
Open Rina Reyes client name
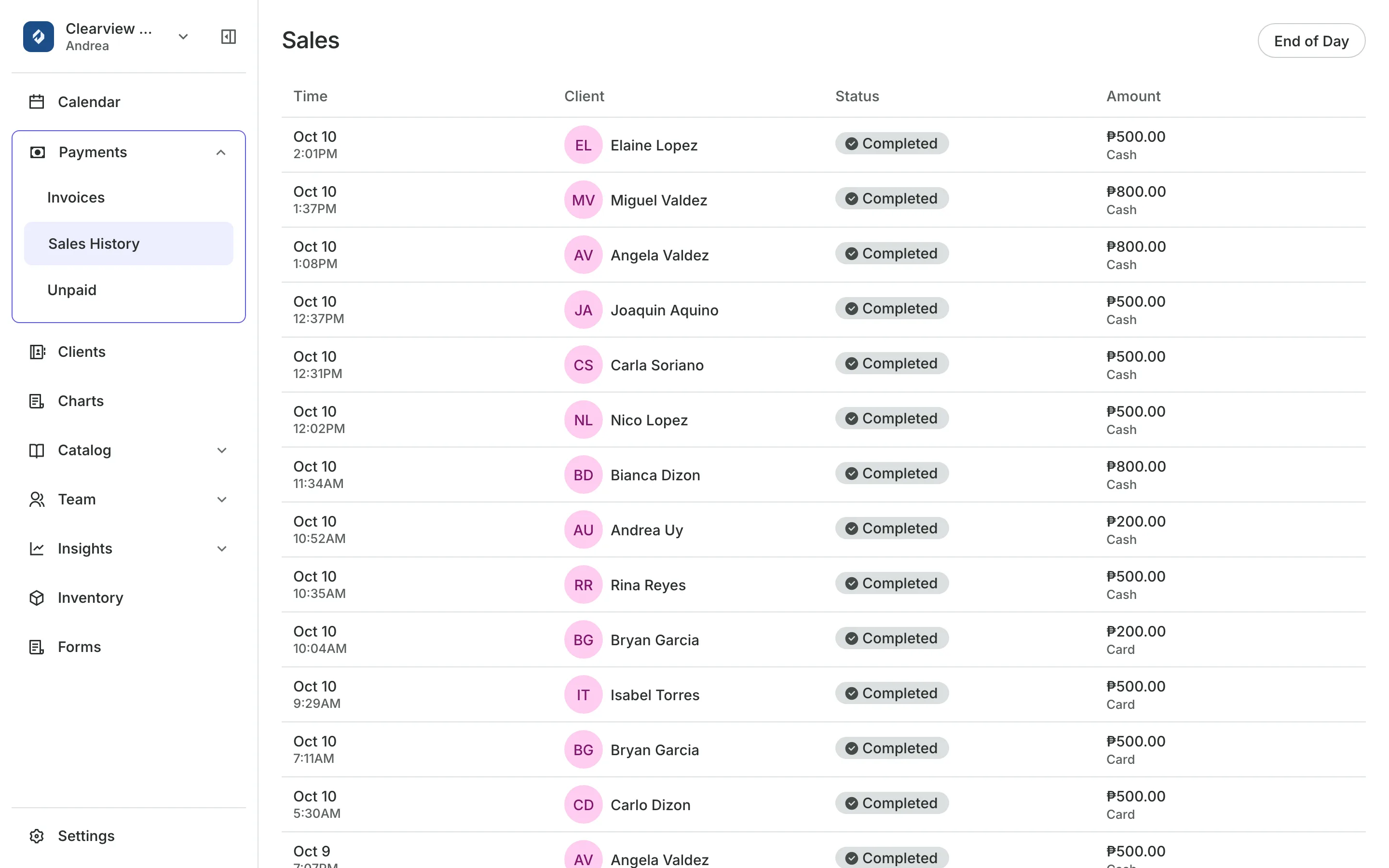[x=648, y=585]
